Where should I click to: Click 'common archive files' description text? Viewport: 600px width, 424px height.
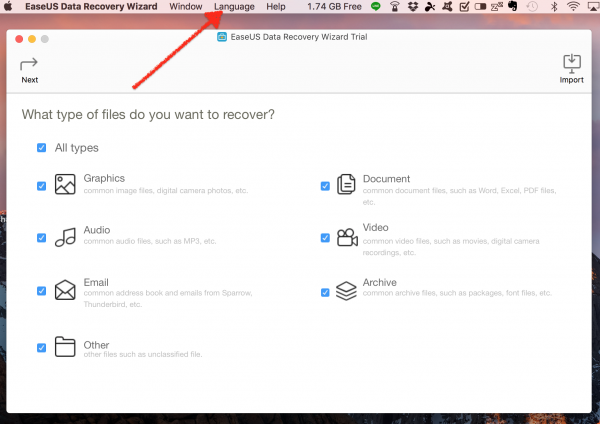click(457, 293)
